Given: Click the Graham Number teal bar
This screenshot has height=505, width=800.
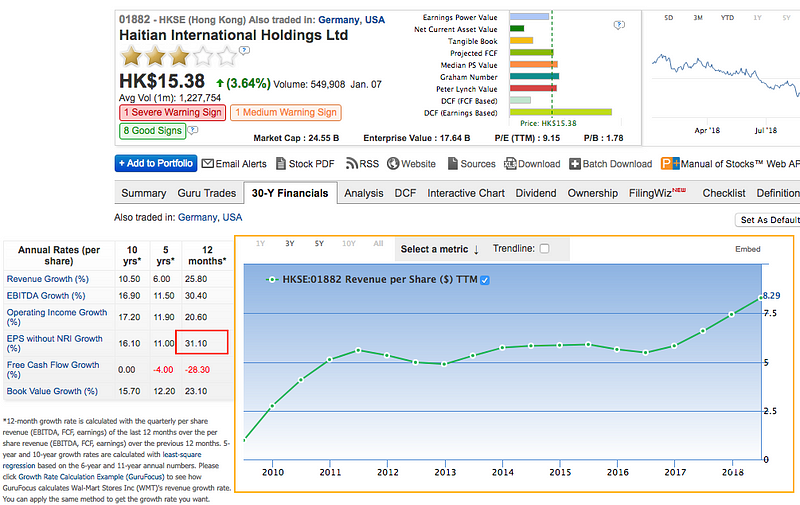Looking at the screenshot, I should pos(534,77).
